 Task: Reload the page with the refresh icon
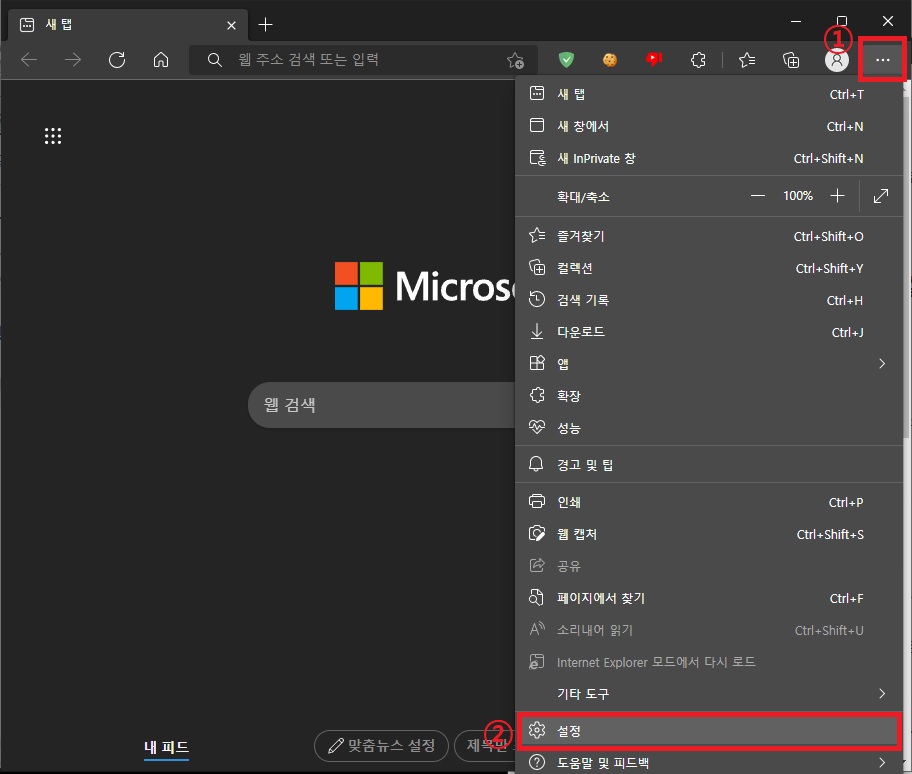pyautogui.click(x=117, y=59)
